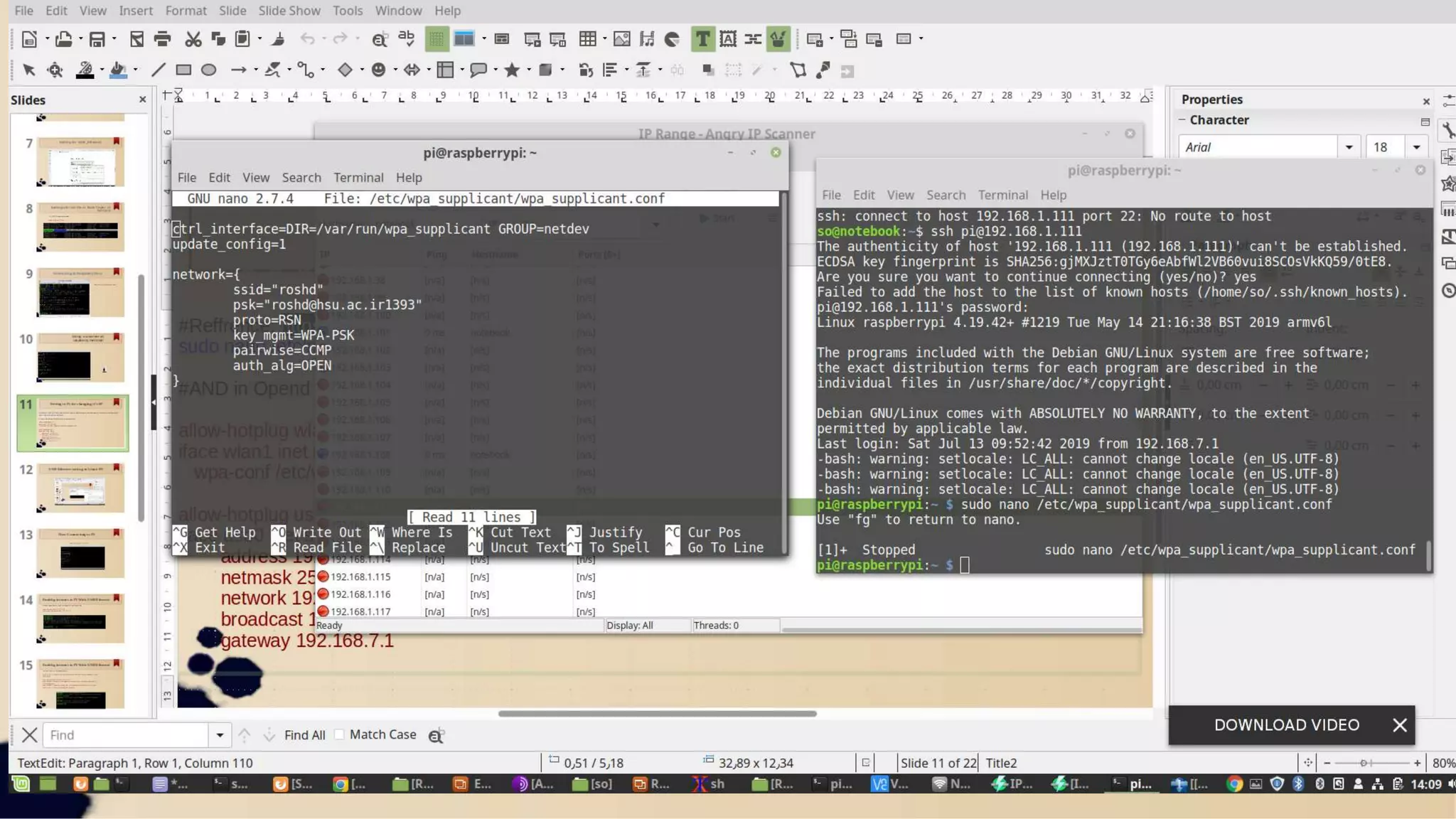Expand the Find field history dropdown
The width and height of the screenshot is (1456, 819).
(x=220, y=734)
